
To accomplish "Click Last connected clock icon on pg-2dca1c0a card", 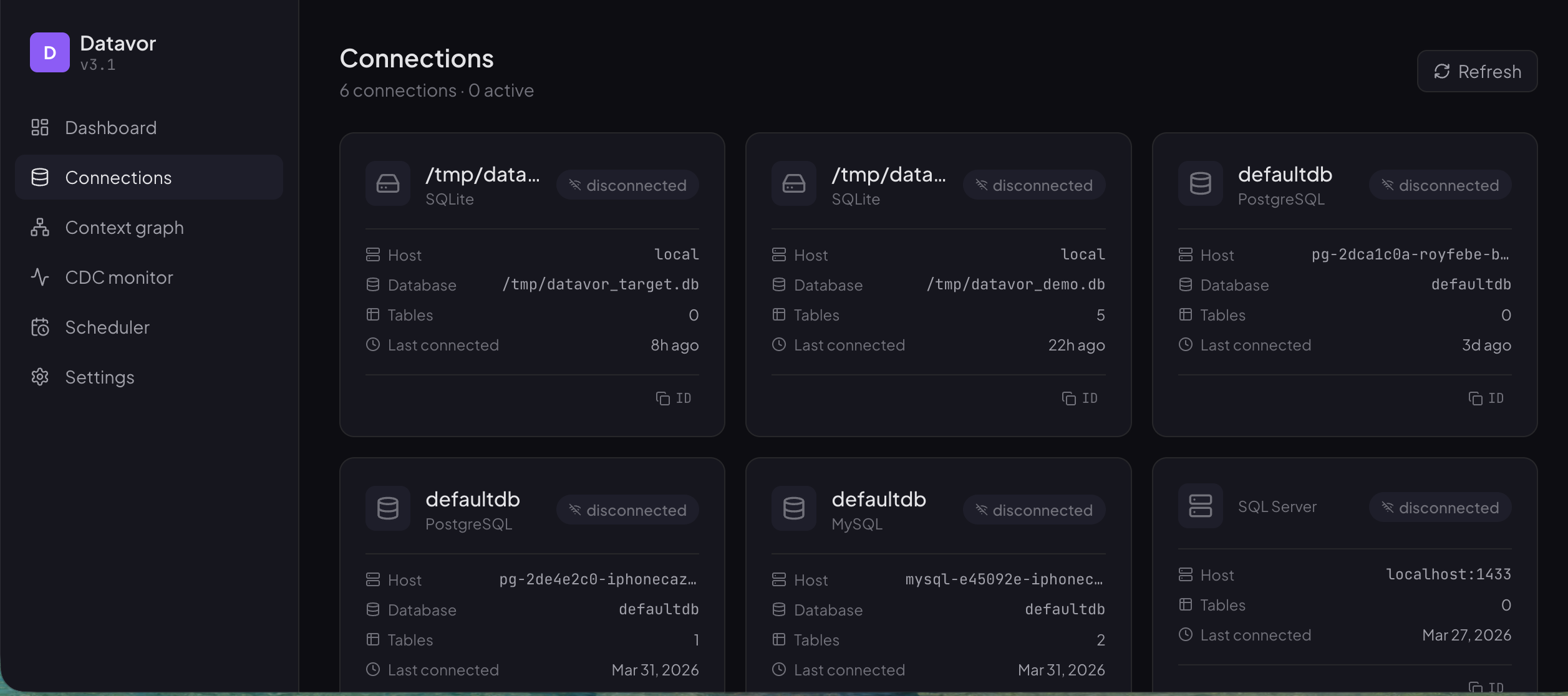I will pos(1186,344).
